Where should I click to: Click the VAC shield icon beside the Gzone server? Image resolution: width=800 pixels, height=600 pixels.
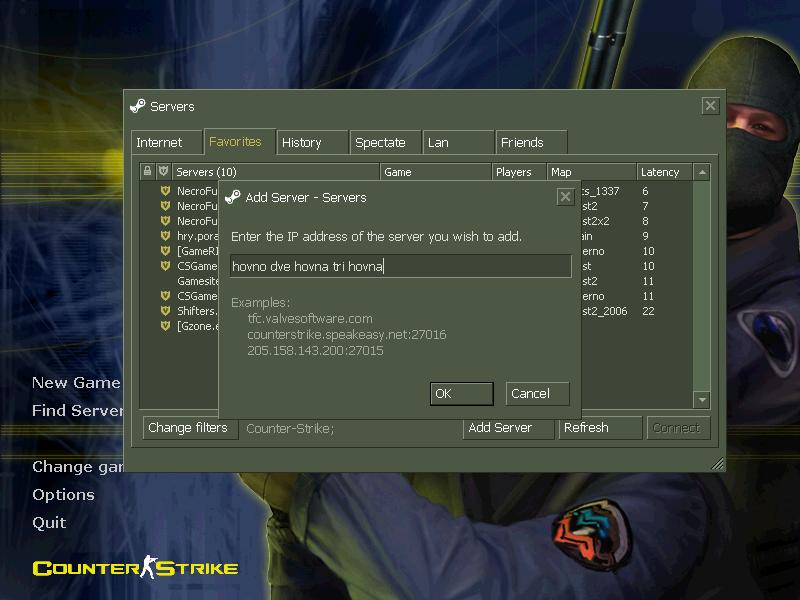(x=165, y=326)
